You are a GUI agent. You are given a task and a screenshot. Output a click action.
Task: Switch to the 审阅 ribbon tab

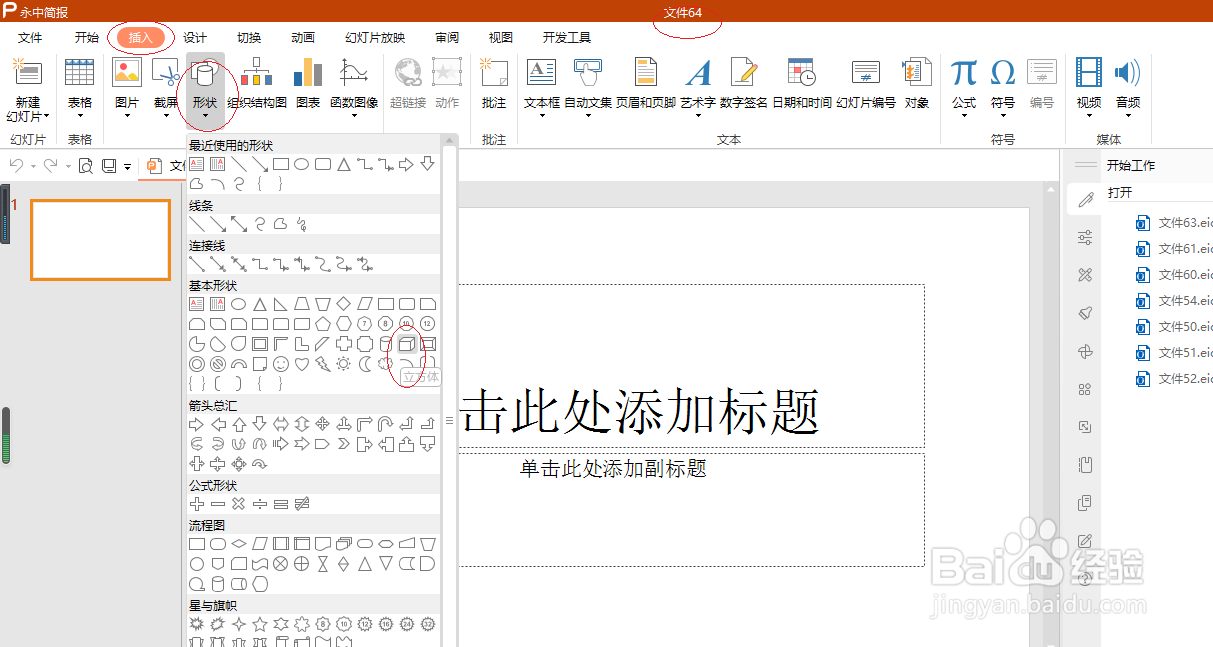tap(446, 37)
